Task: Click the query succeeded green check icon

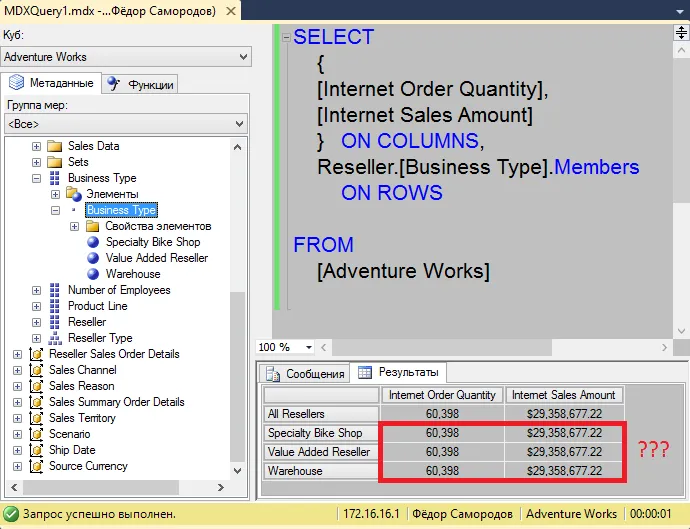Action: tap(11, 514)
